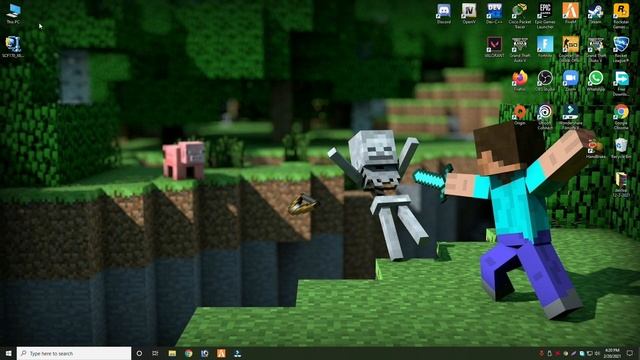This screenshot has width=640, height=360.
Task: Click the 'Type here to search' box
Action: tap(74, 353)
